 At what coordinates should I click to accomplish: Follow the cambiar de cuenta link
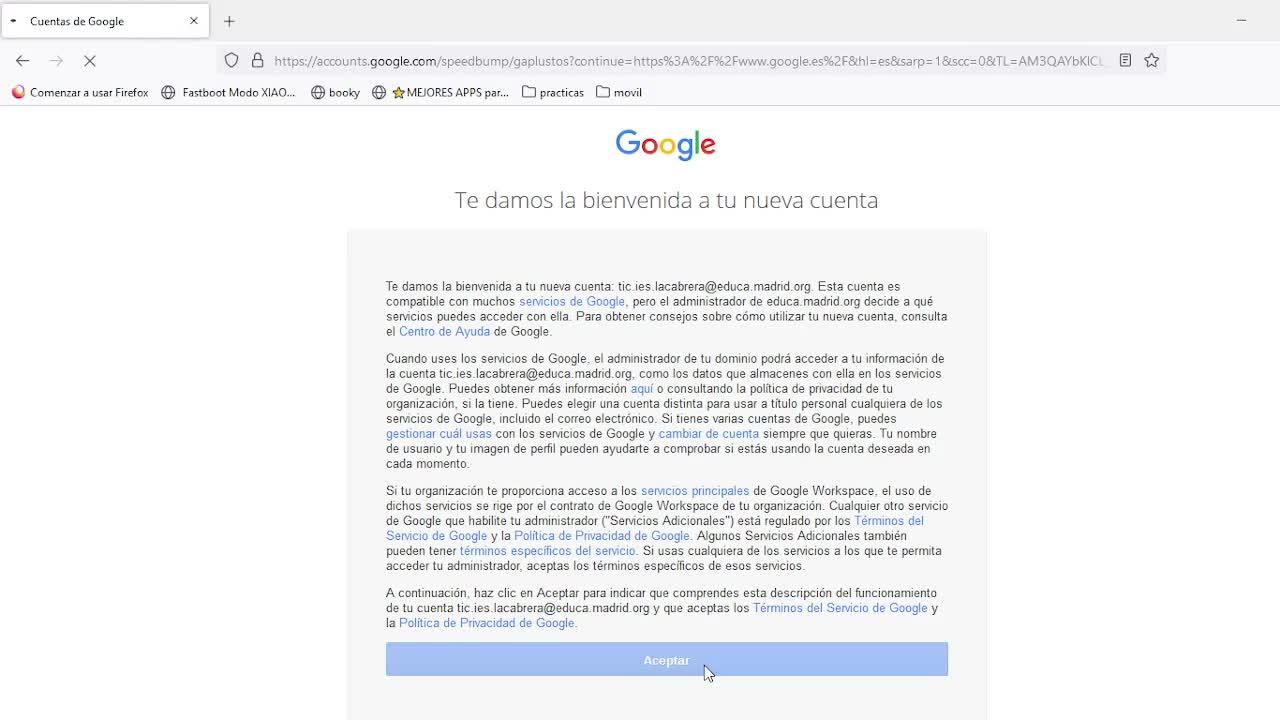click(x=709, y=434)
